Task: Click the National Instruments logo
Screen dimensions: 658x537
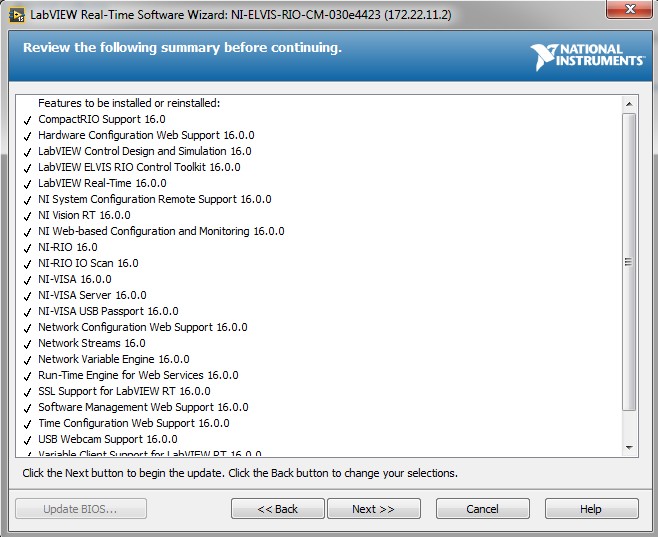Action: (x=588, y=55)
